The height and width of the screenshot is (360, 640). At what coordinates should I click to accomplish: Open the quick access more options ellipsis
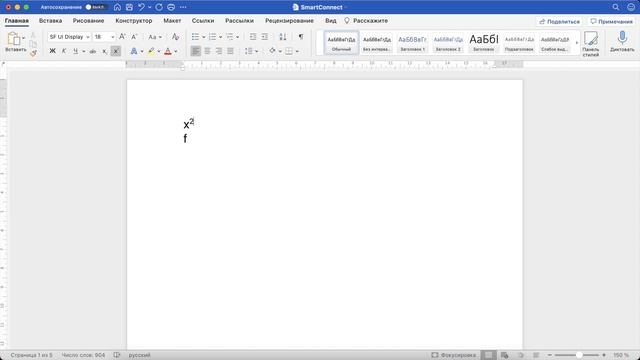(x=183, y=7)
